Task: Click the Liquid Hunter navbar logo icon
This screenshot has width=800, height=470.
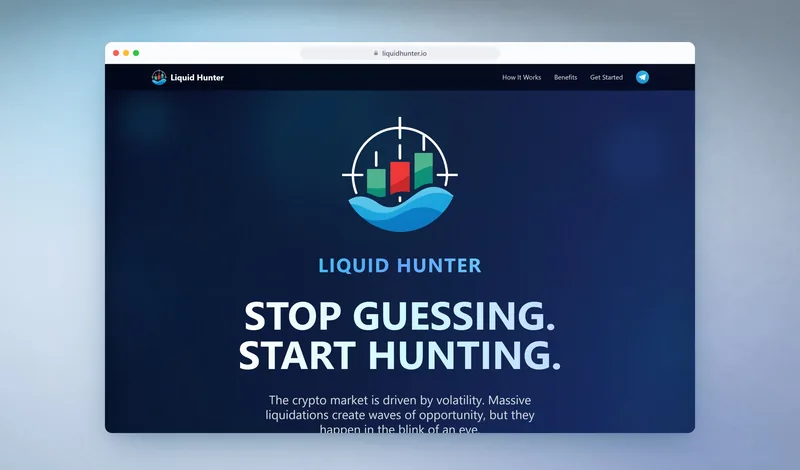Action: [159, 77]
